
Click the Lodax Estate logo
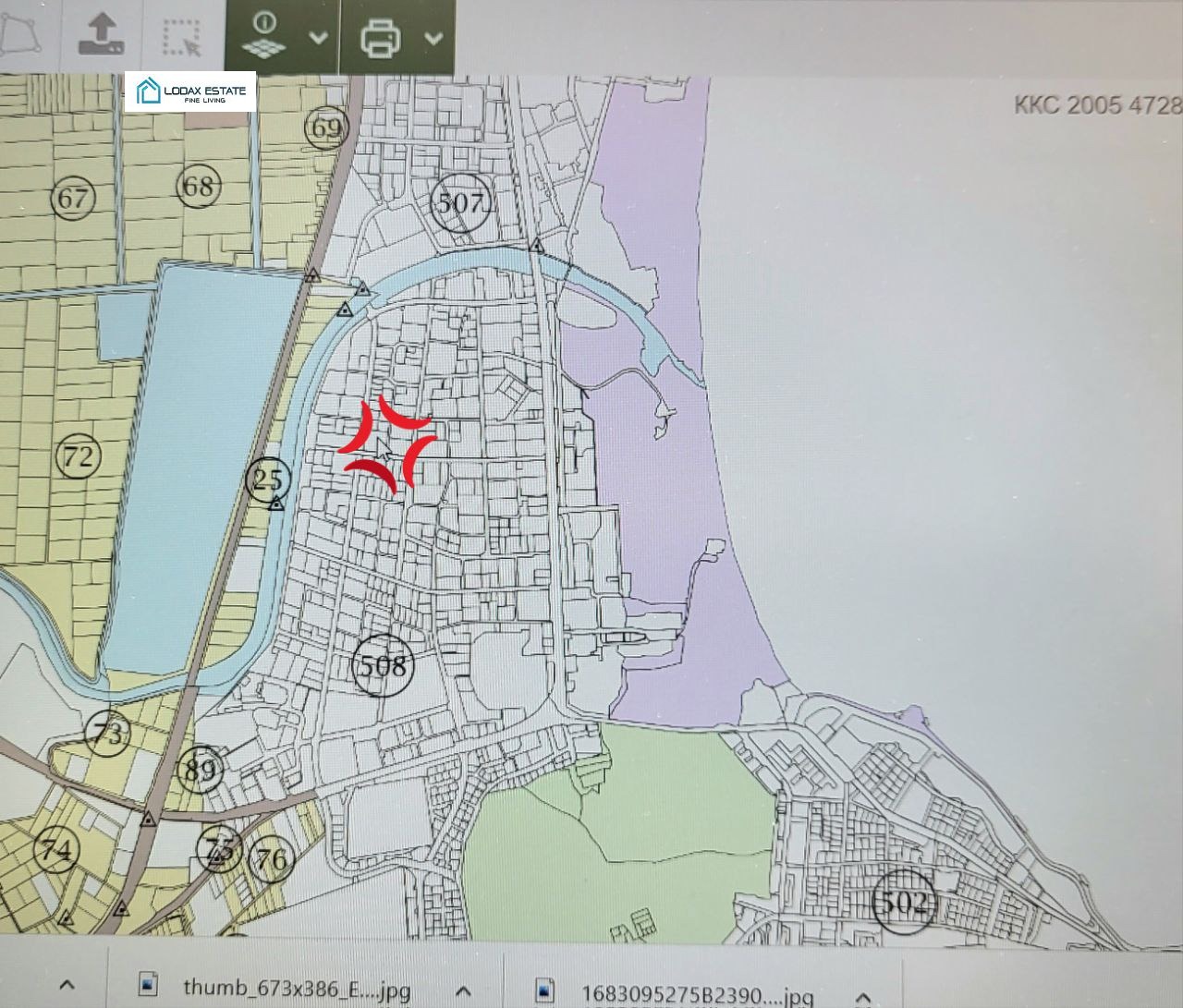coord(190,92)
